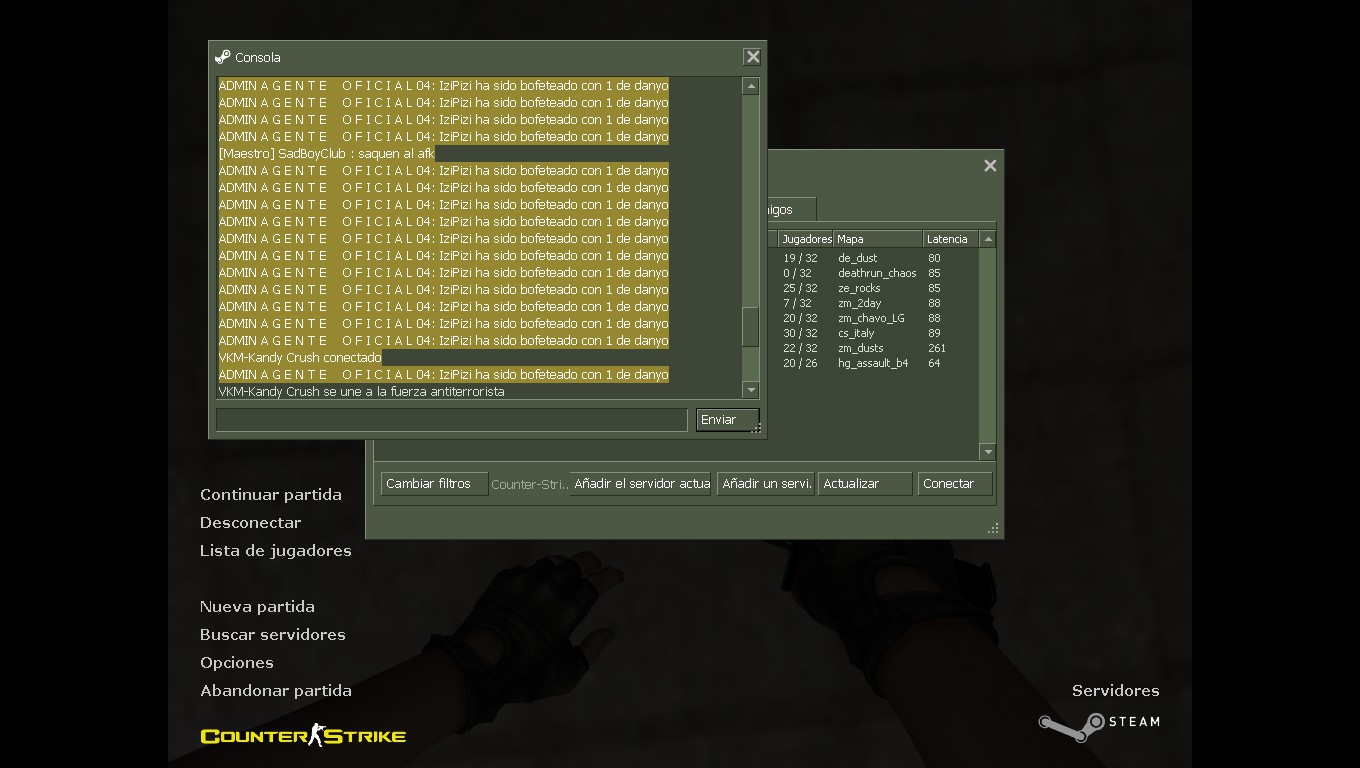Screen dimensions: 1360x768
Task: Sort servers by Jugadores column
Action: tap(806, 239)
